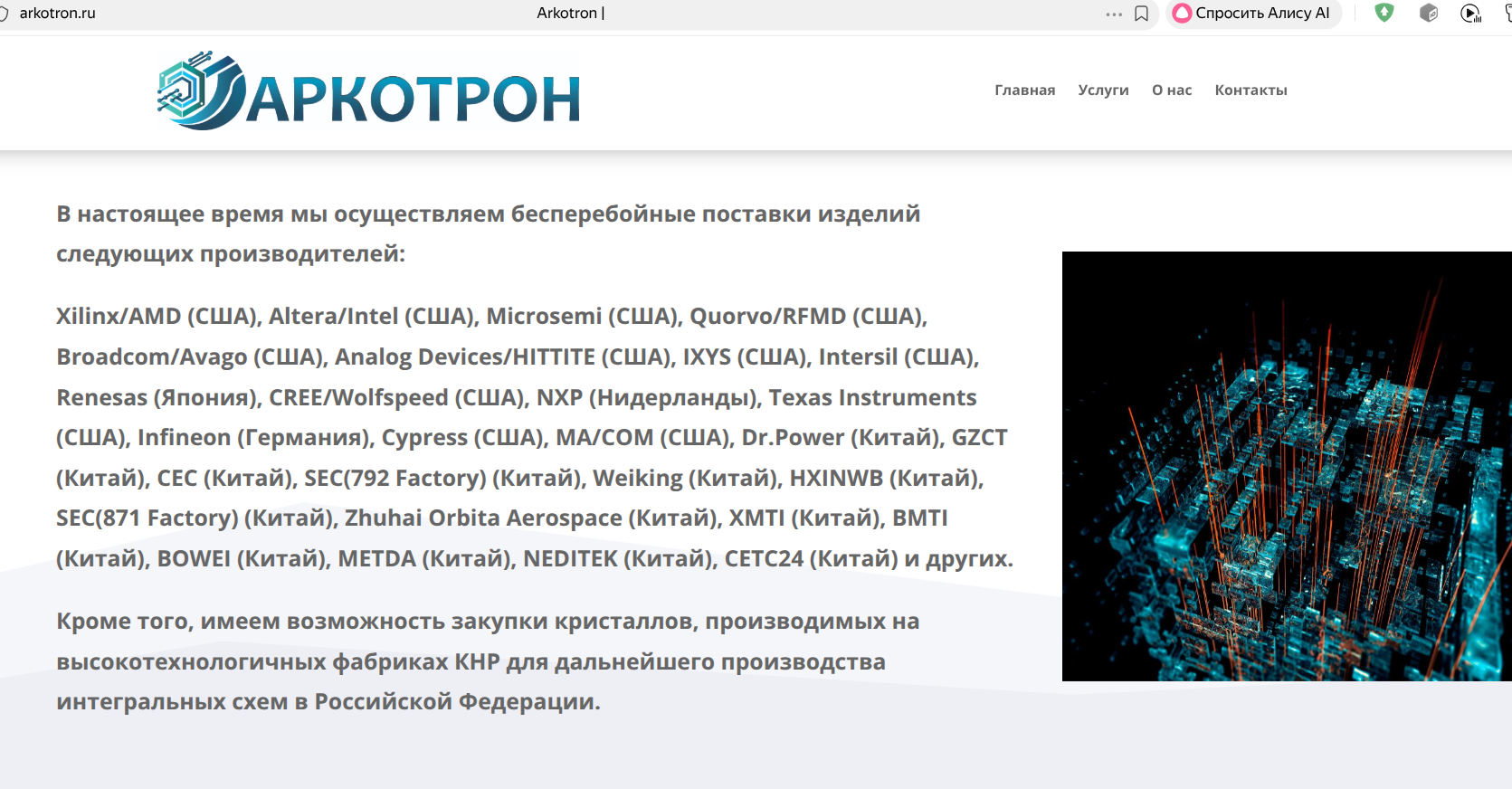Open the three-dots page options menu
This screenshot has width=1512, height=789.
tap(1114, 14)
